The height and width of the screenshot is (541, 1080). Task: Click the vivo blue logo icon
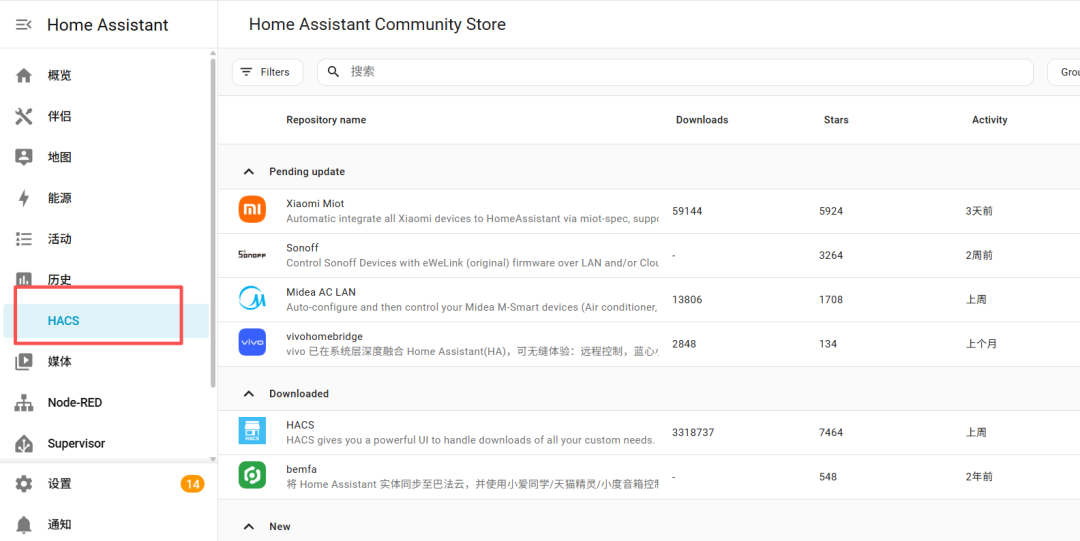pyautogui.click(x=252, y=343)
